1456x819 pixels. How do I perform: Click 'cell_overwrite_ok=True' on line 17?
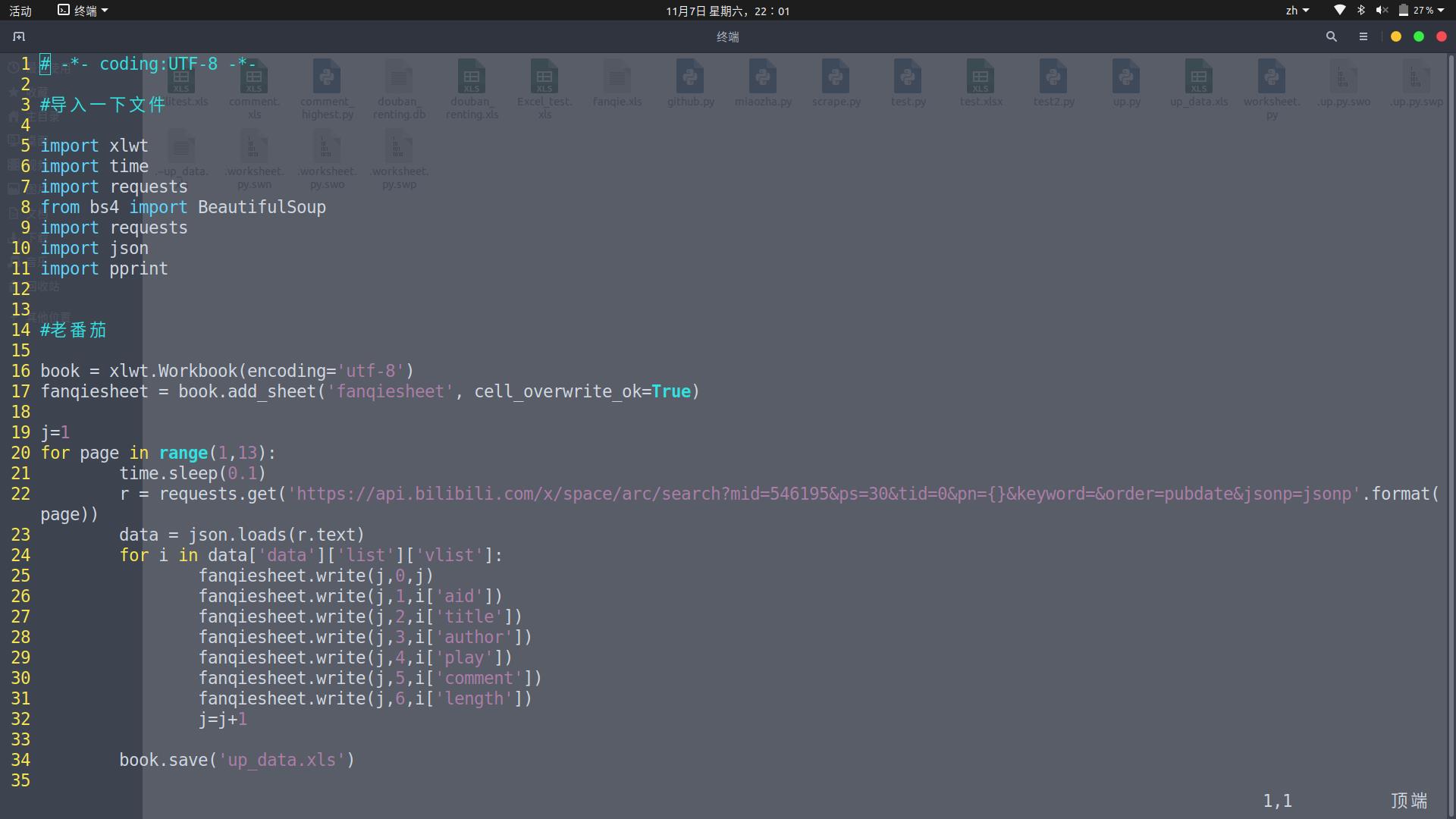(x=582, y=391)
